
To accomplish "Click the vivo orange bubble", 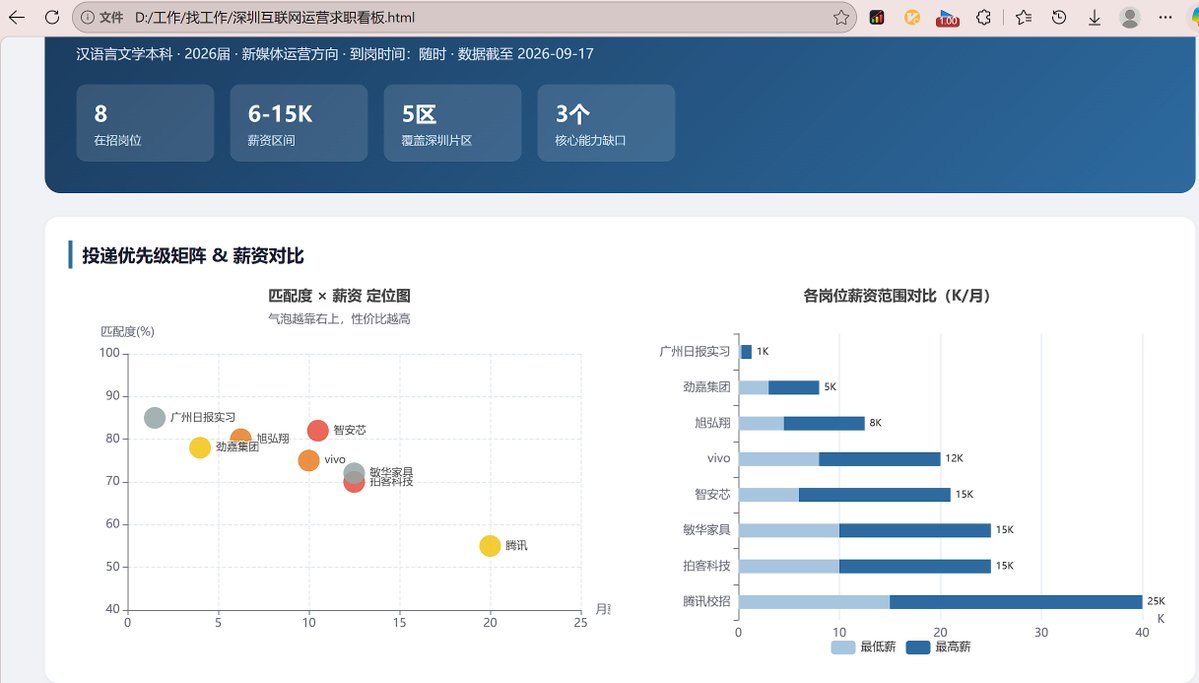I will (x=308, y=460).
